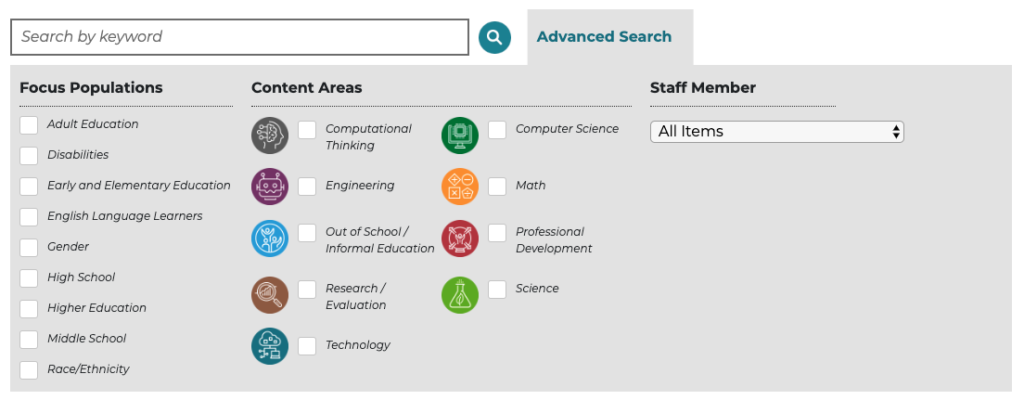Viewport: 1024px width, 400px height.
Task: Click the red Professional Development icon
Action: 460,239
